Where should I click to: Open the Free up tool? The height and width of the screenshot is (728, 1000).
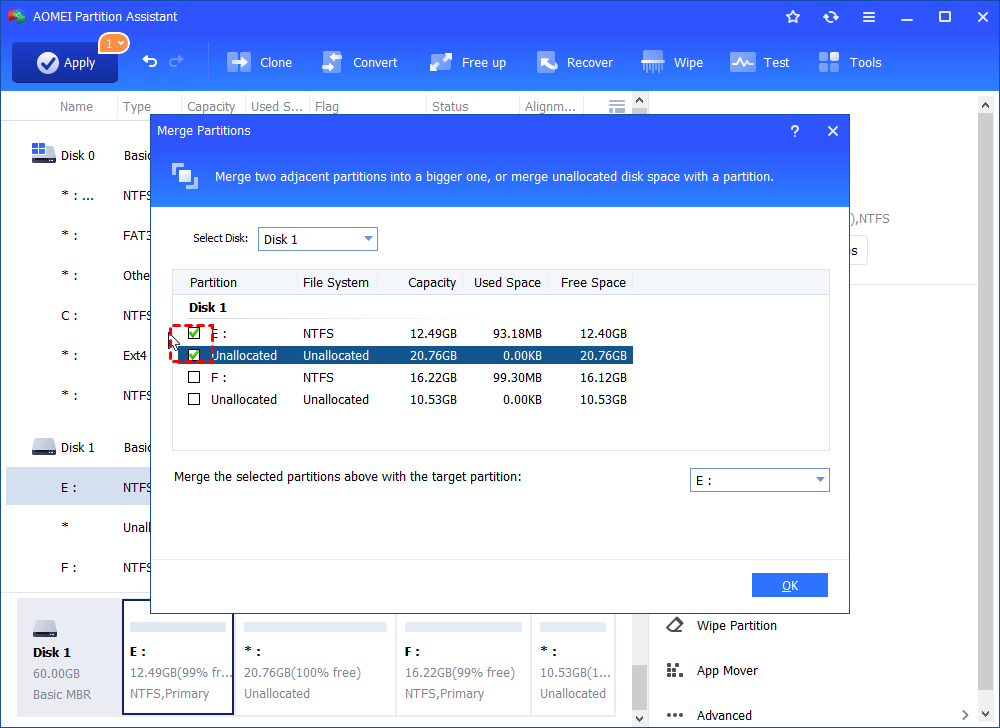(467, 62)
